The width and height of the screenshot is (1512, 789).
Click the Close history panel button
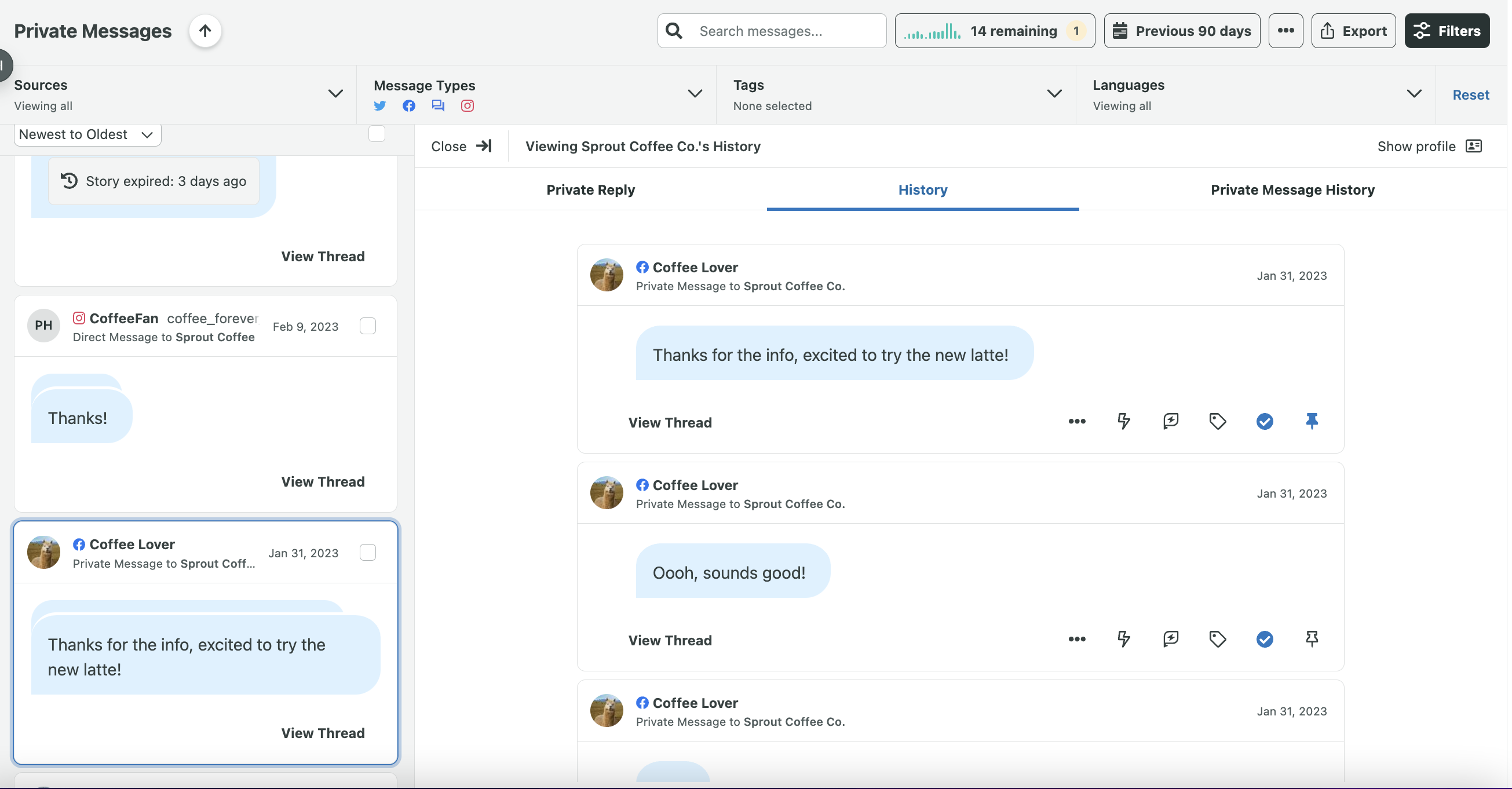(461, 145)
